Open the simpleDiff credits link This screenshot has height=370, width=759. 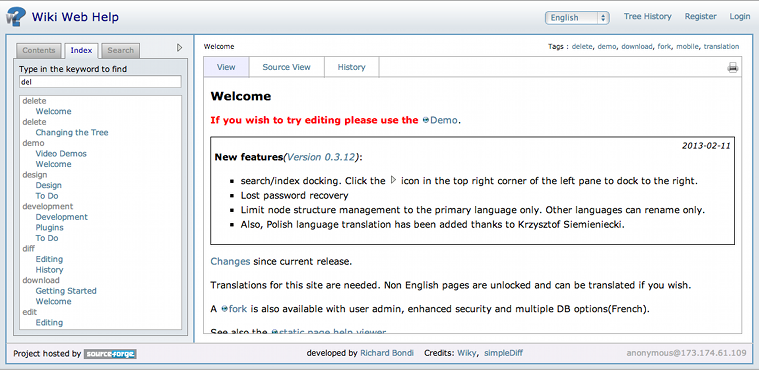(503, 353)
